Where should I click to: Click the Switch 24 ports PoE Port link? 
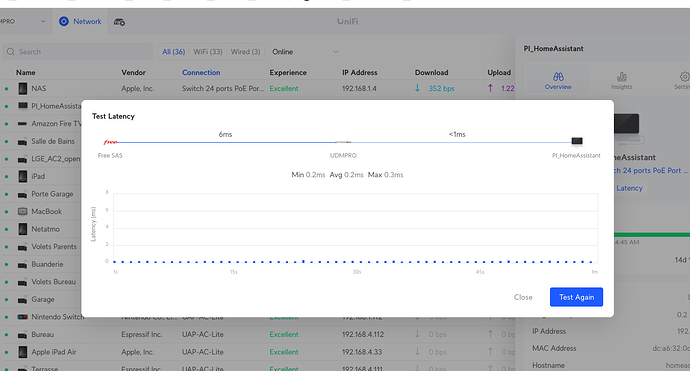pos(650,170)
